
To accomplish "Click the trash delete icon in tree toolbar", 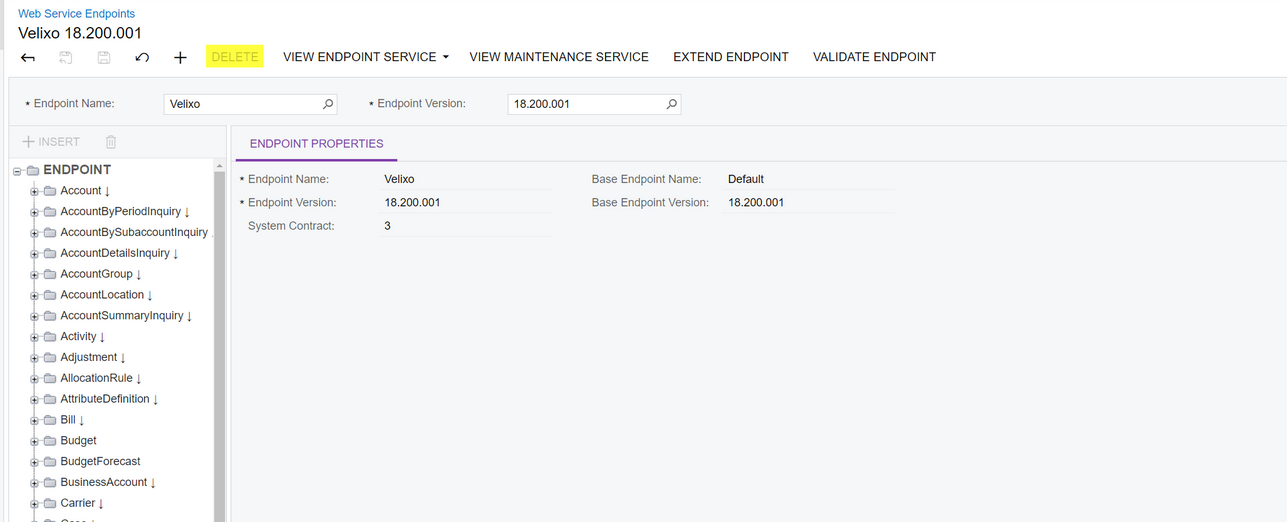I will [111, 142].
